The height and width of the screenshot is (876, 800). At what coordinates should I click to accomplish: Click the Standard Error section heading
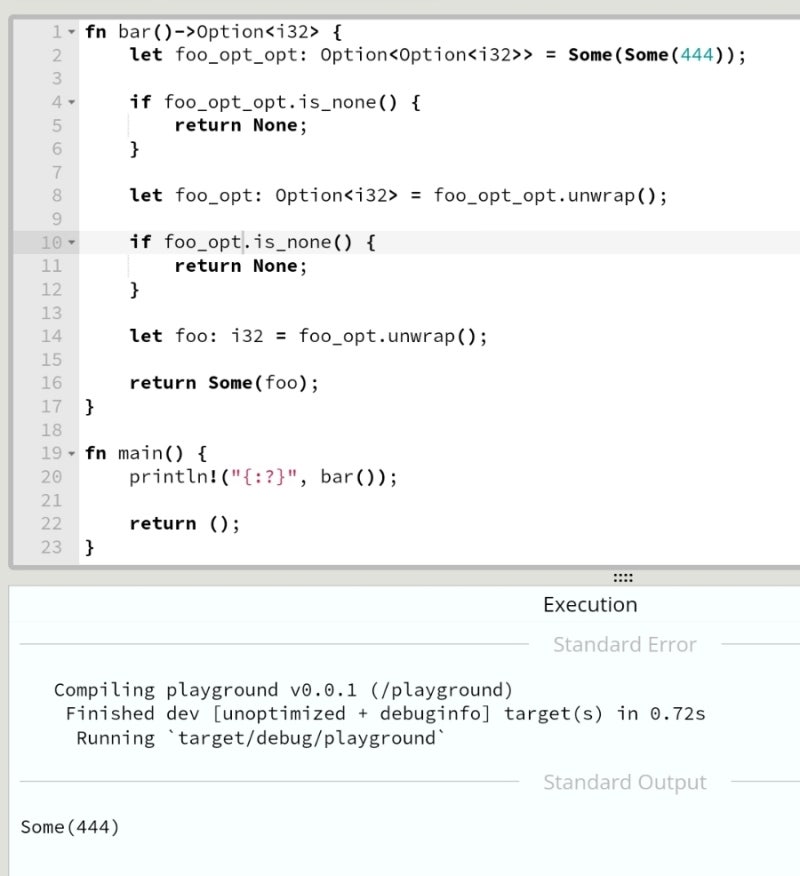coord(624,645)
